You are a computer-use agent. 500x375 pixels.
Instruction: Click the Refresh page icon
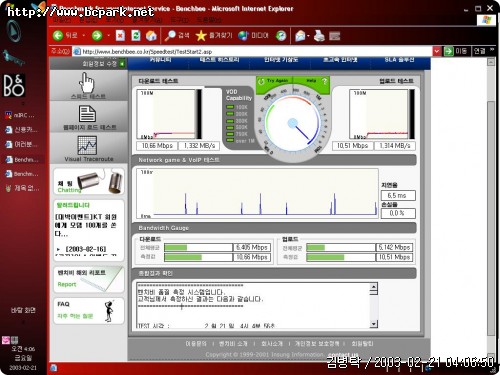pyautogui.click(x=136, y=35)
